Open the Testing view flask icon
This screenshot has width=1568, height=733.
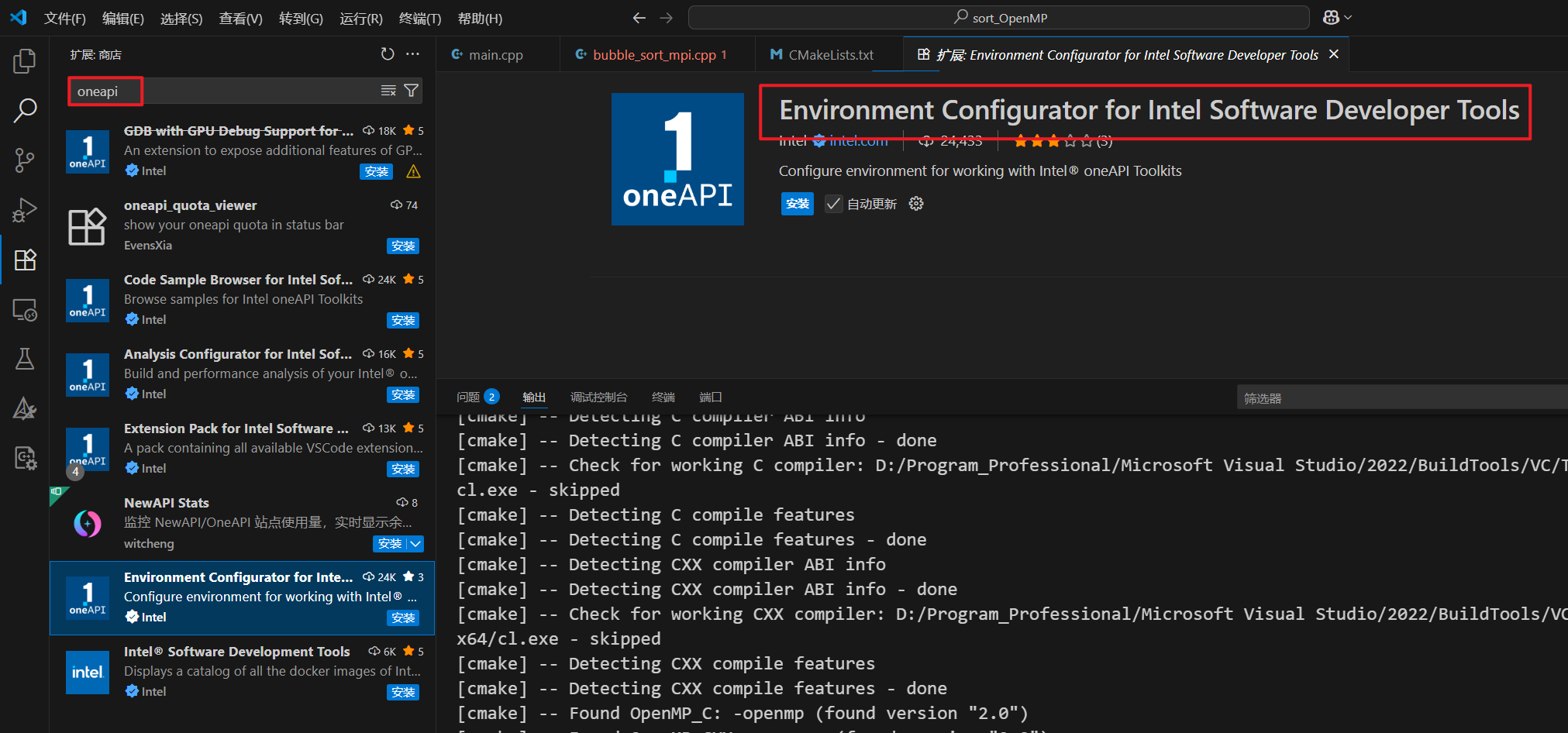click(24, 359)
